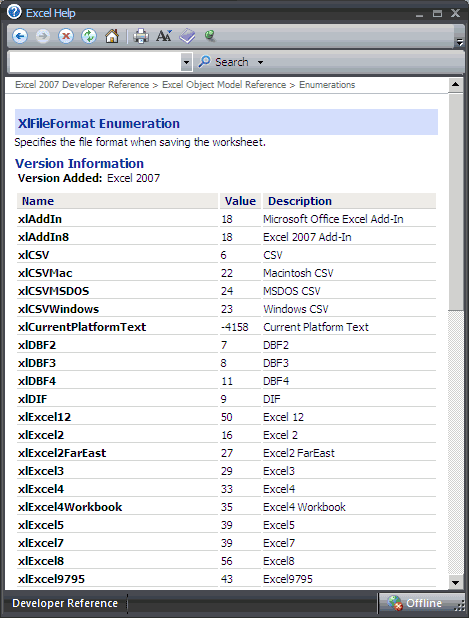Select the xlExcel5 row name
Viewport: 469px width, 618px height.
tap(41, 525)
